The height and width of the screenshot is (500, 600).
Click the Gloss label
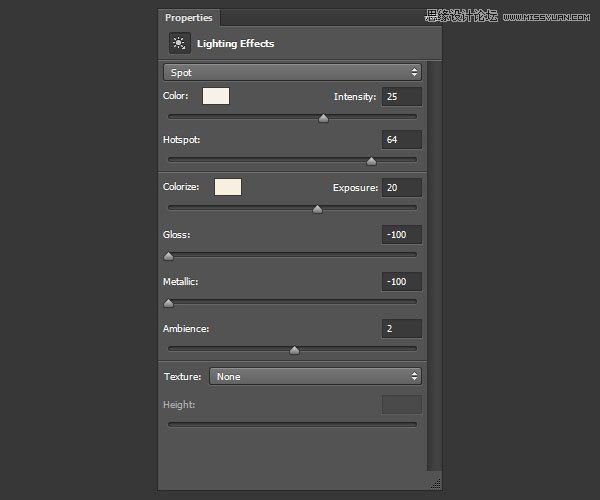point(176,235)
